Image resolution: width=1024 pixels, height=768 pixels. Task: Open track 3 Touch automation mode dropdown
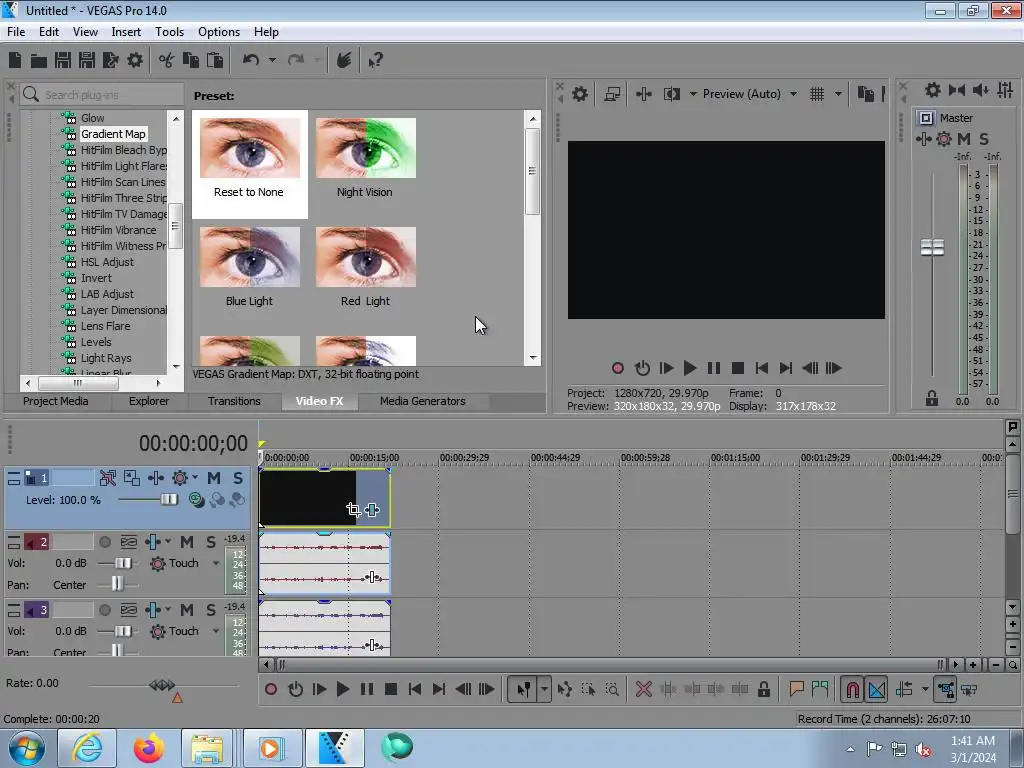(x=216, y=631)
